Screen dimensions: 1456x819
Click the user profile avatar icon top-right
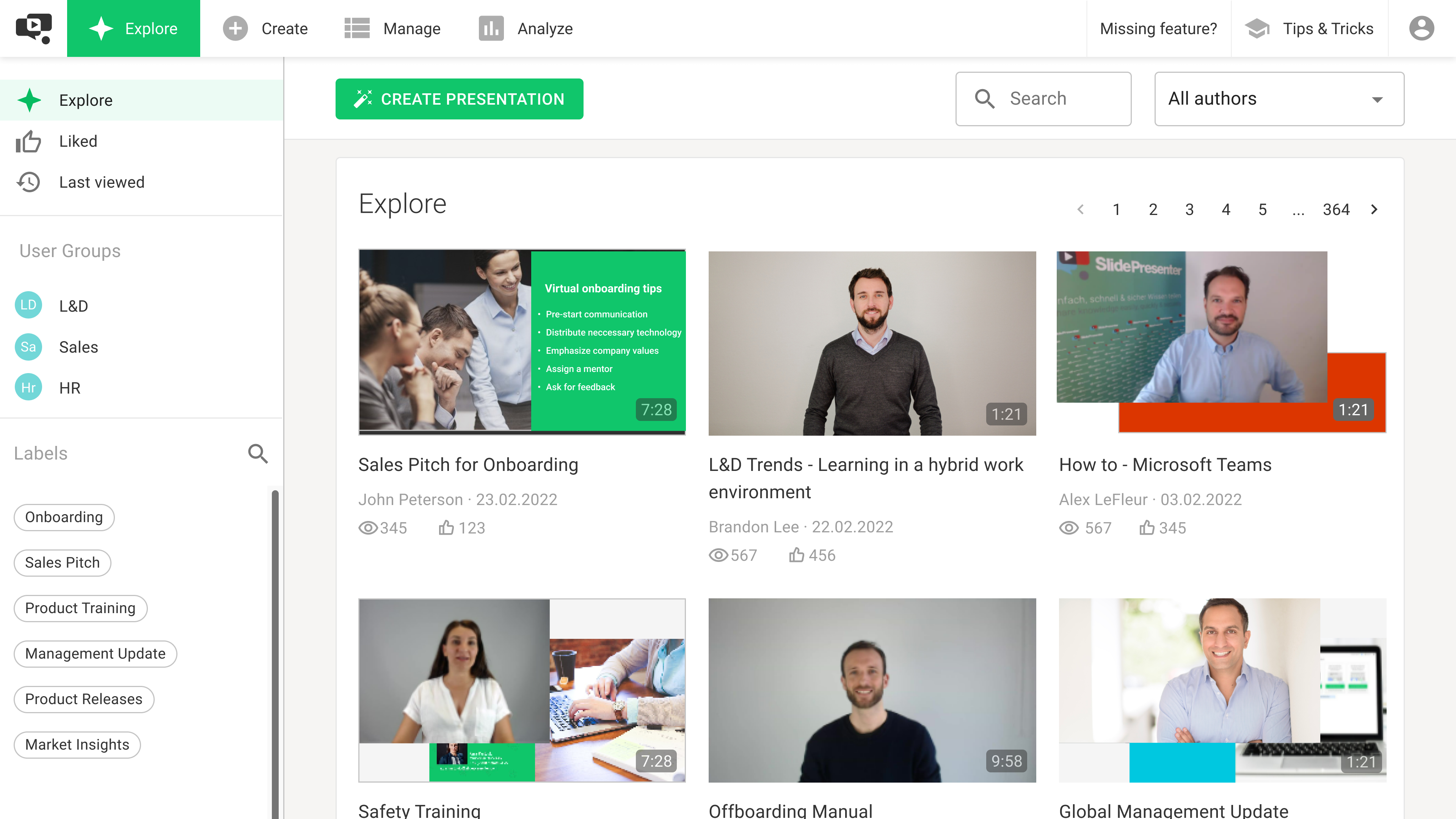(1422, 28)
